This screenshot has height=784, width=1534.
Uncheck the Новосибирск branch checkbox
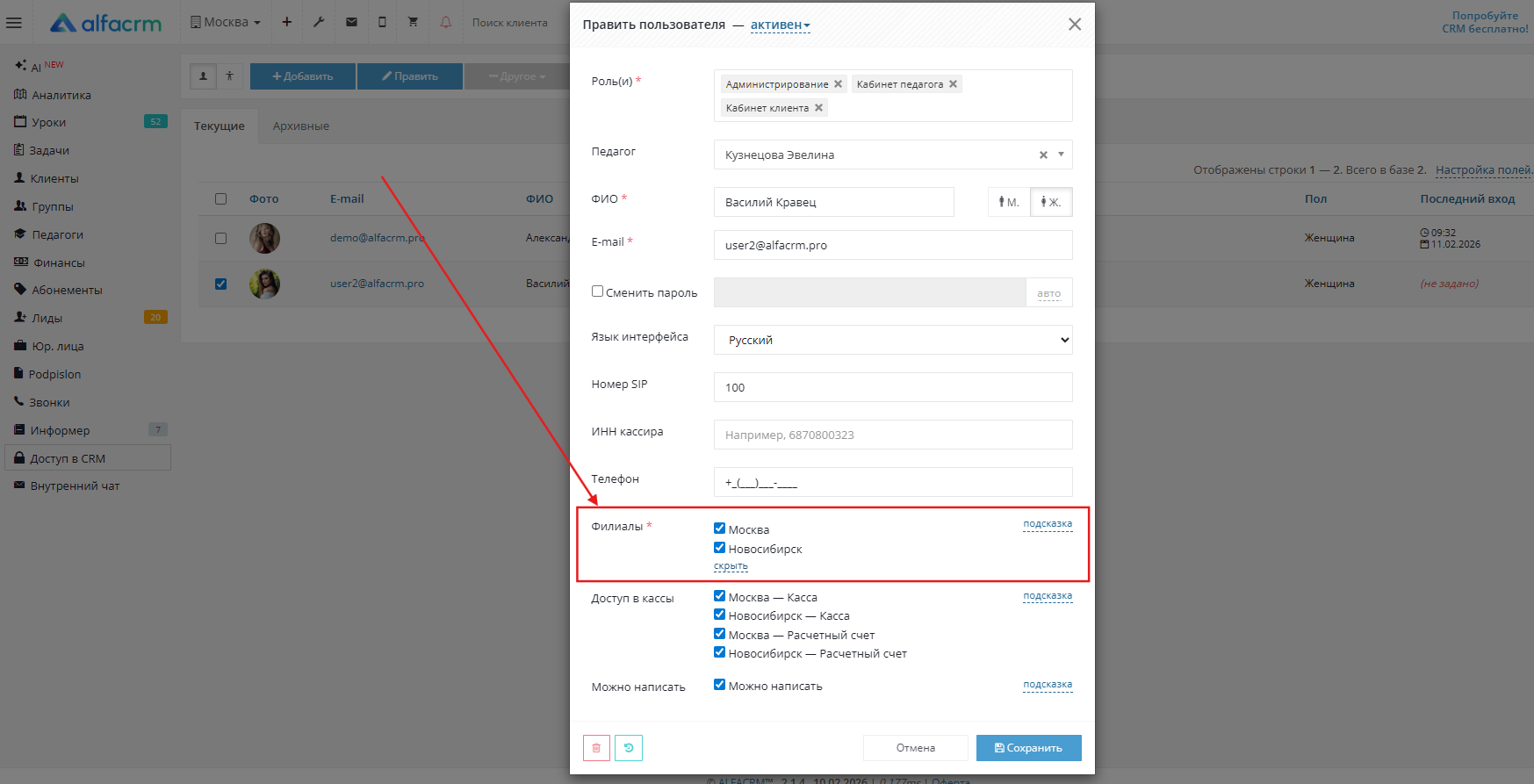tap(719, 548)
